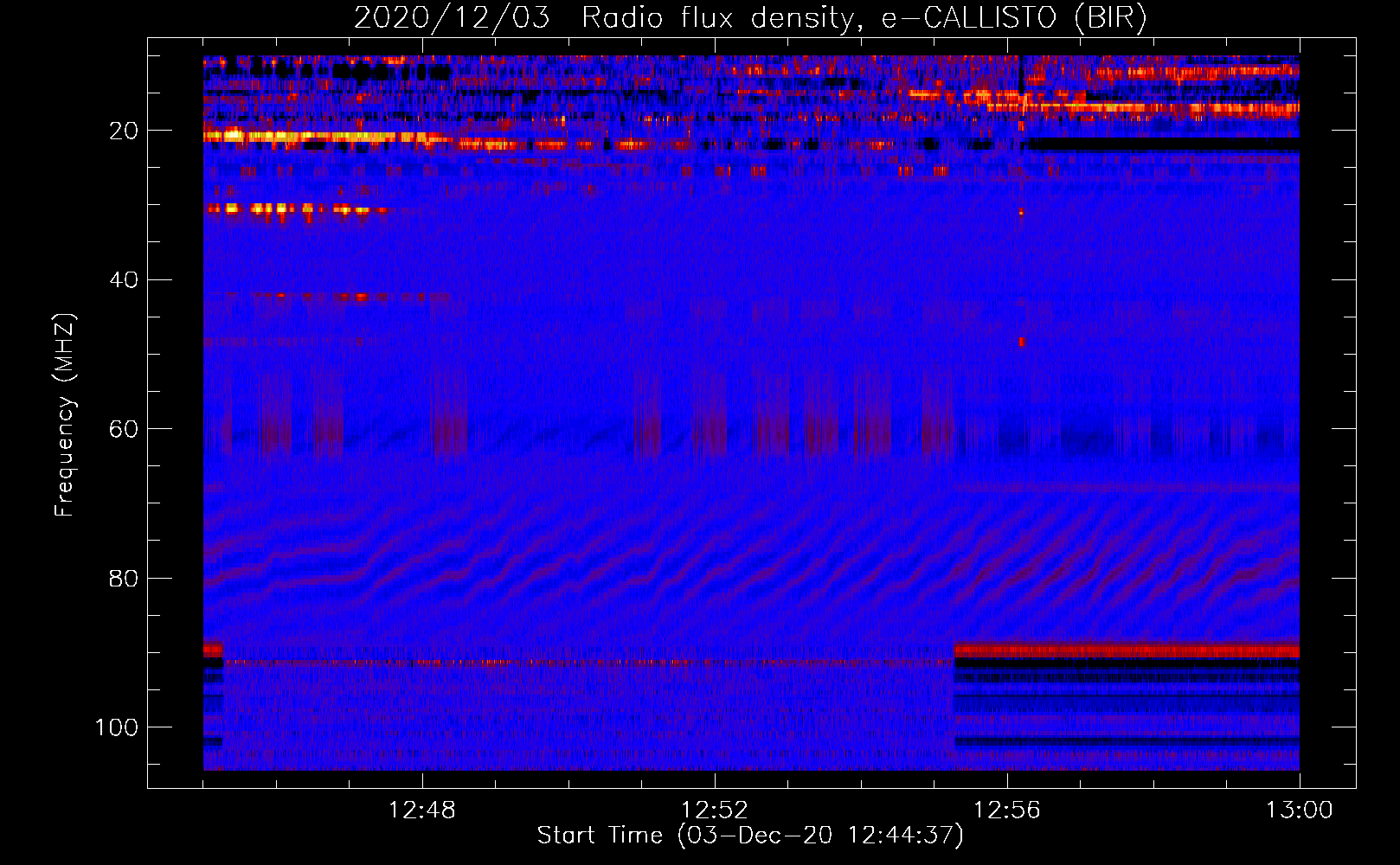The image size is (1400, 865).
Task: Click the '12:48' time axis label
Action: tap(422, 811)
